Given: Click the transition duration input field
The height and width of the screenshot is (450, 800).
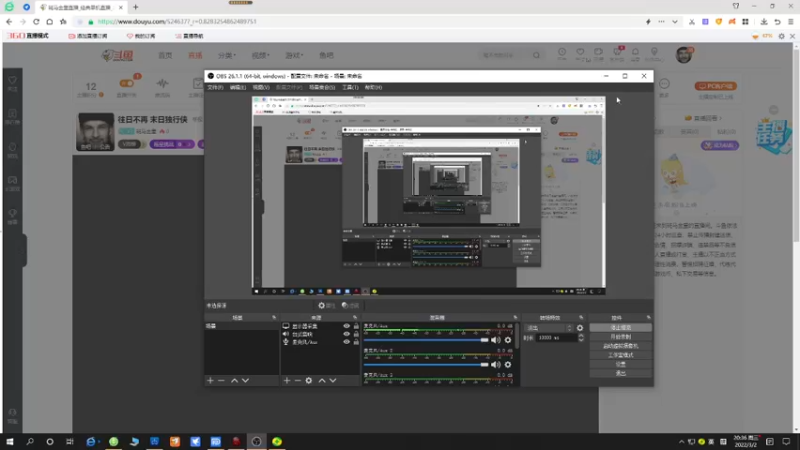Looking at the screenshot, I should (x=556, y=338).
